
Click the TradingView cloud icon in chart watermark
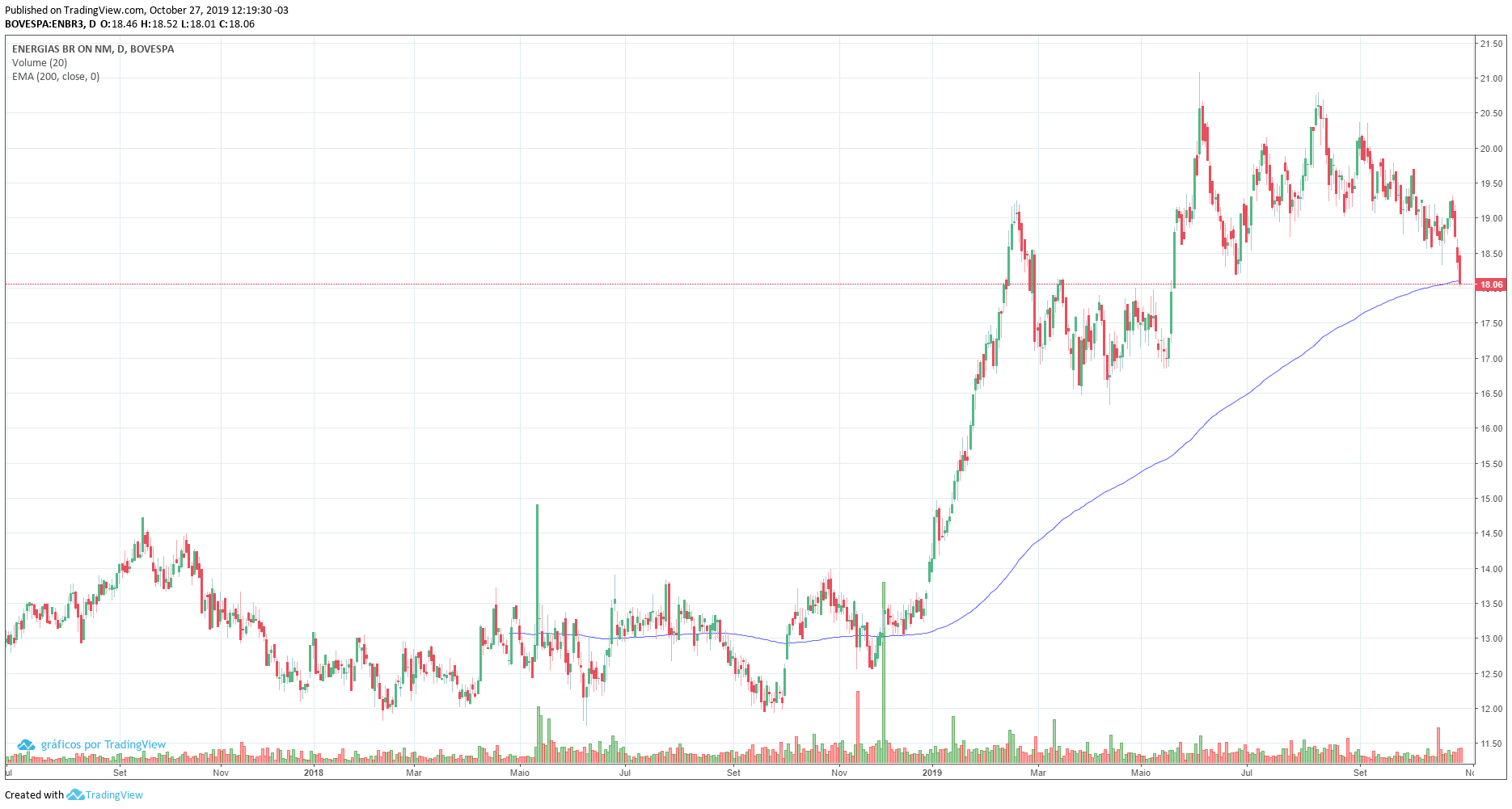26,745
